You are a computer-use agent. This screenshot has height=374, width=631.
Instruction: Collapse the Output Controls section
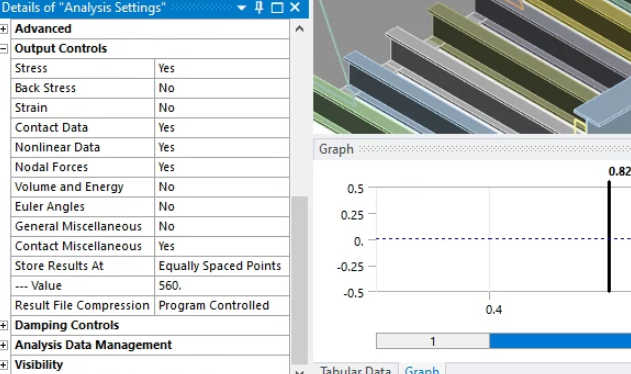4,49
